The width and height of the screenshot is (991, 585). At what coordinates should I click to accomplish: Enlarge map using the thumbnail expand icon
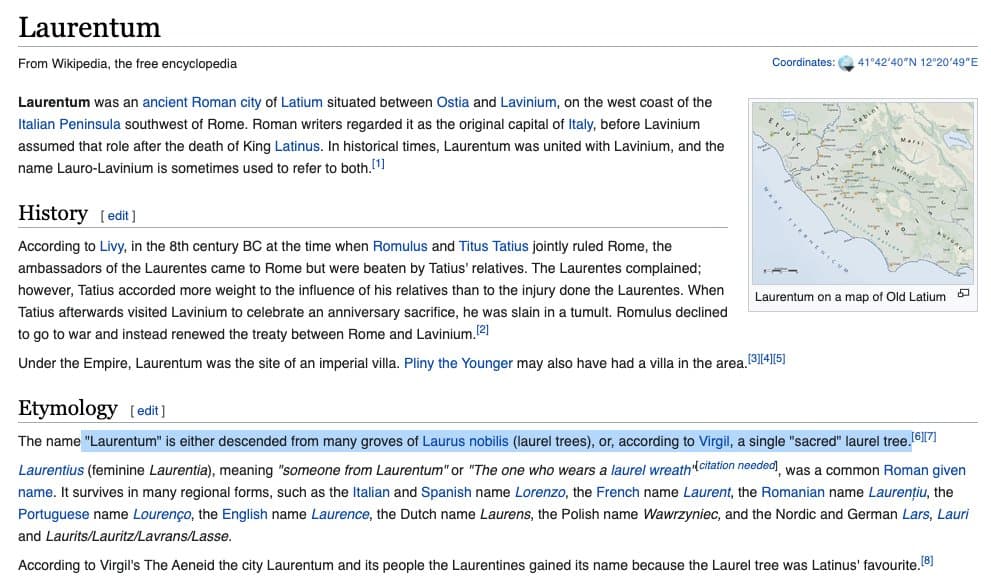coord(963,295)
